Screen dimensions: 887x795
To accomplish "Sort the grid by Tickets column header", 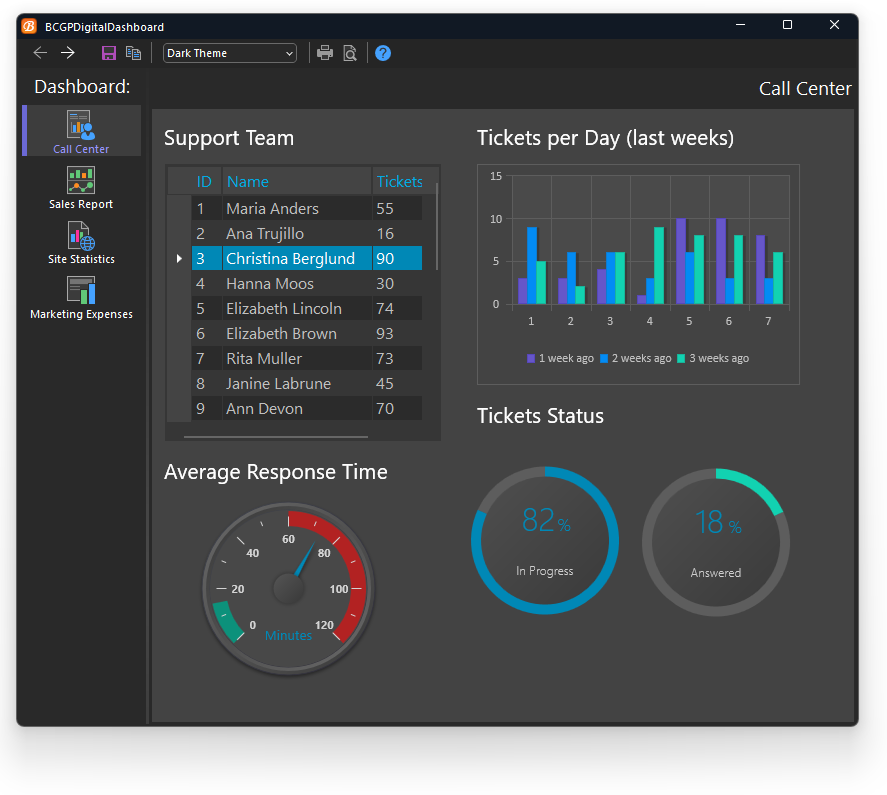I will 399,182.
